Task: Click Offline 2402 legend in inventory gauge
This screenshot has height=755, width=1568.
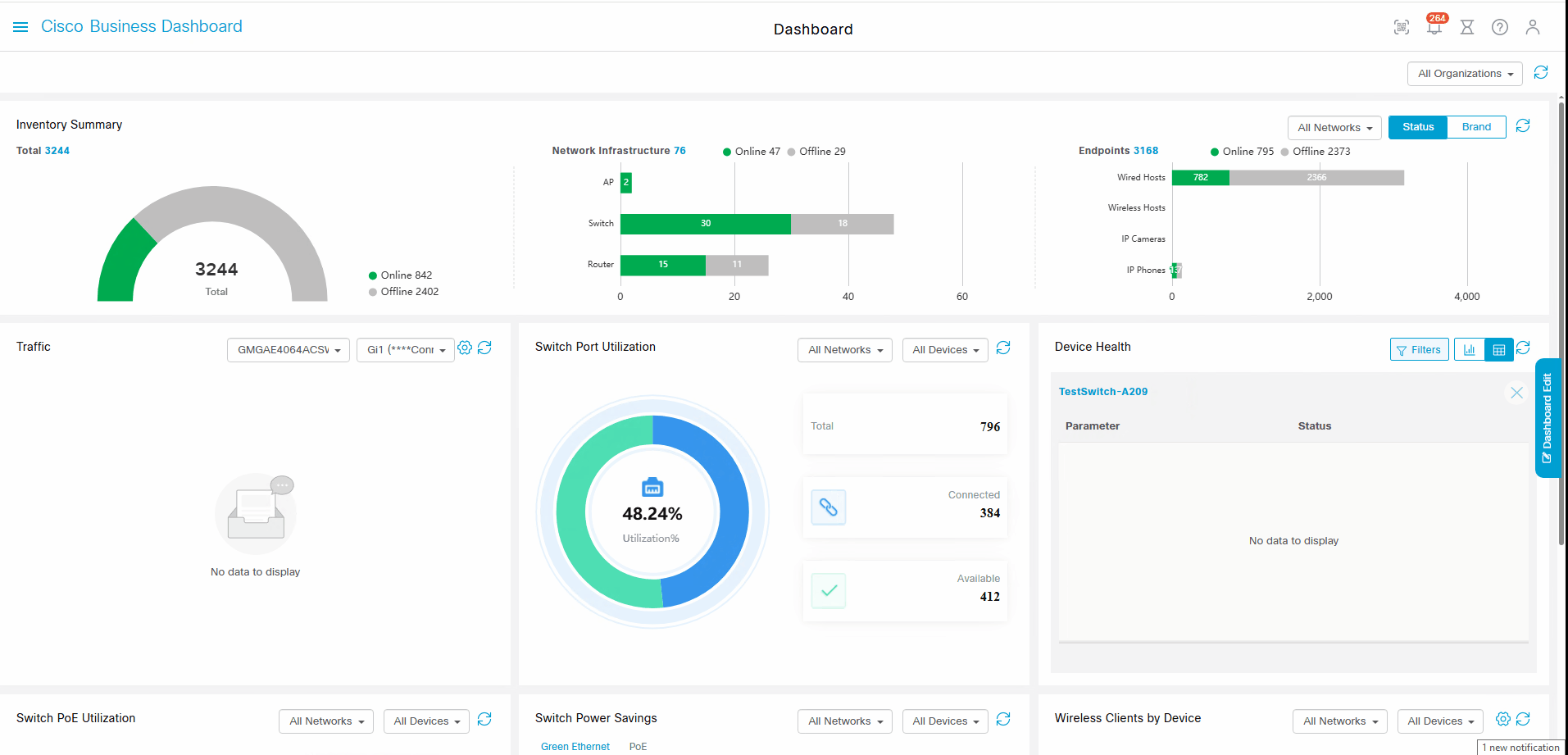Action: 403,292
